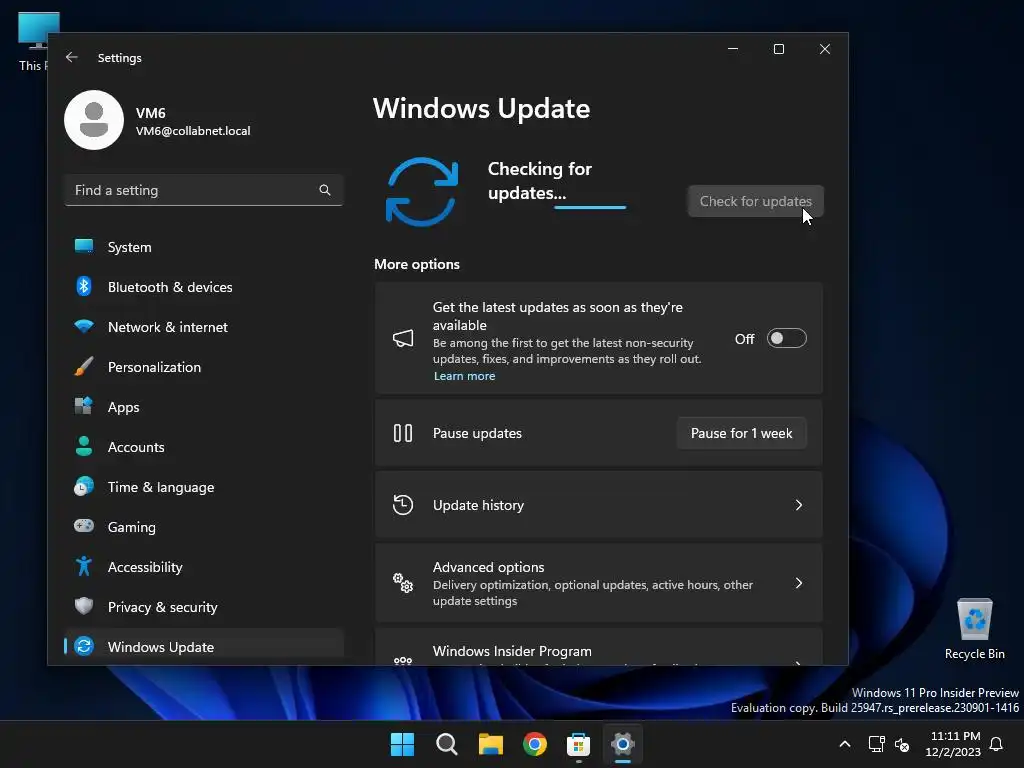Open notifications bell in taskbar

pyautogui.click(x=997, y=744)
